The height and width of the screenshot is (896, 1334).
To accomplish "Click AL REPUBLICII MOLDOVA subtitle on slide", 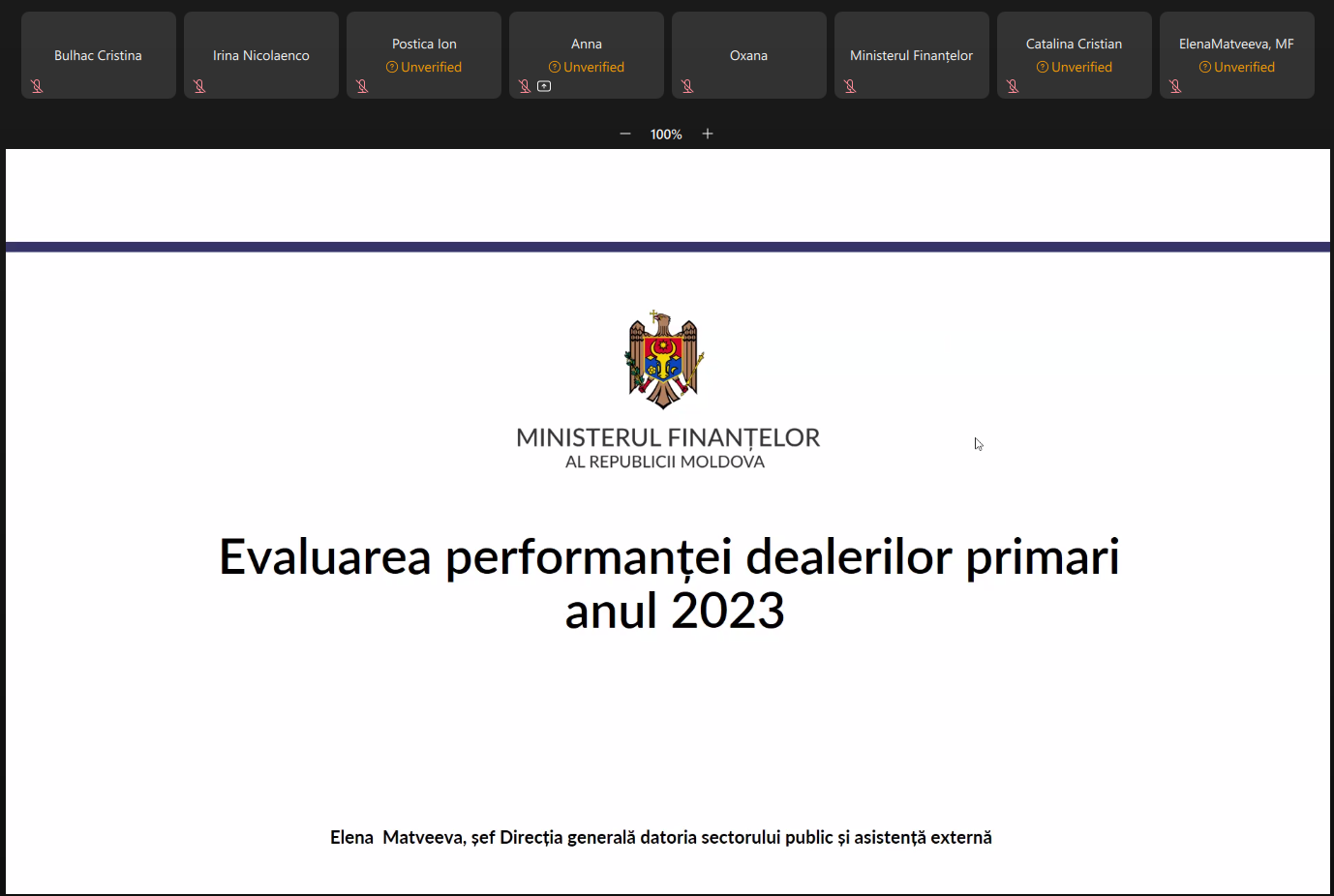I will 665,463.
